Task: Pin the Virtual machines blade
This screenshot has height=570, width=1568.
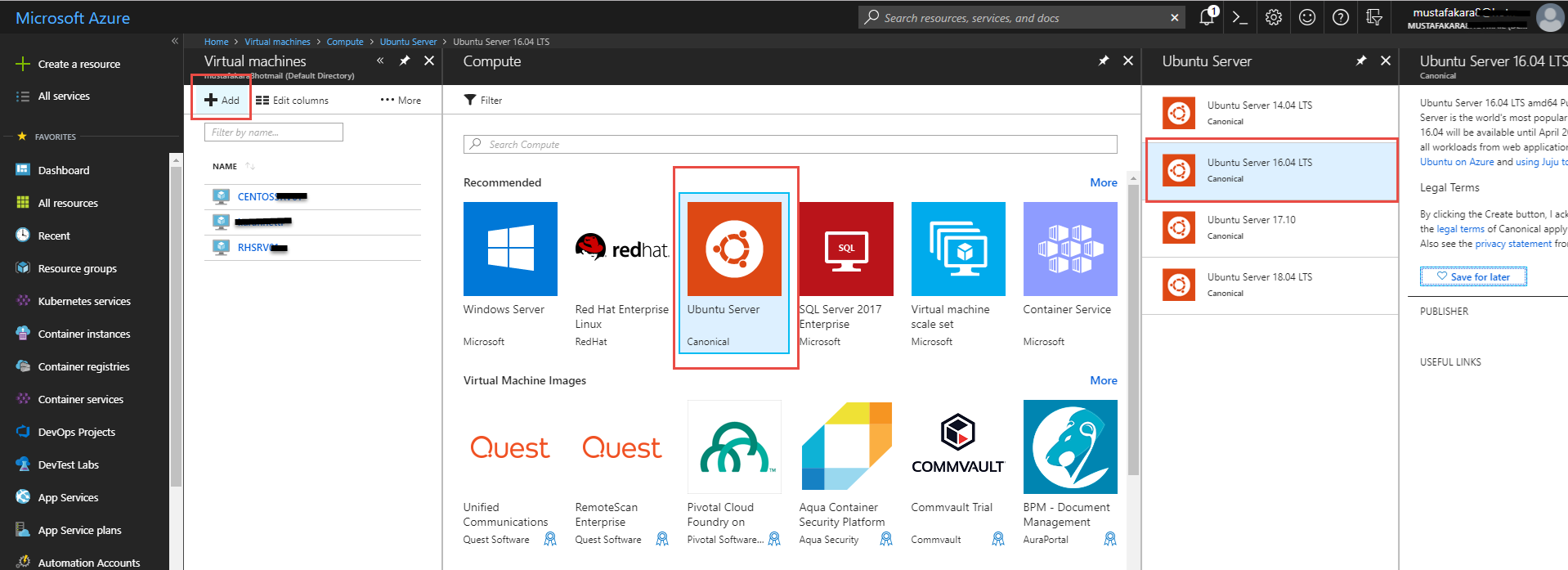Action: [405, 61]
